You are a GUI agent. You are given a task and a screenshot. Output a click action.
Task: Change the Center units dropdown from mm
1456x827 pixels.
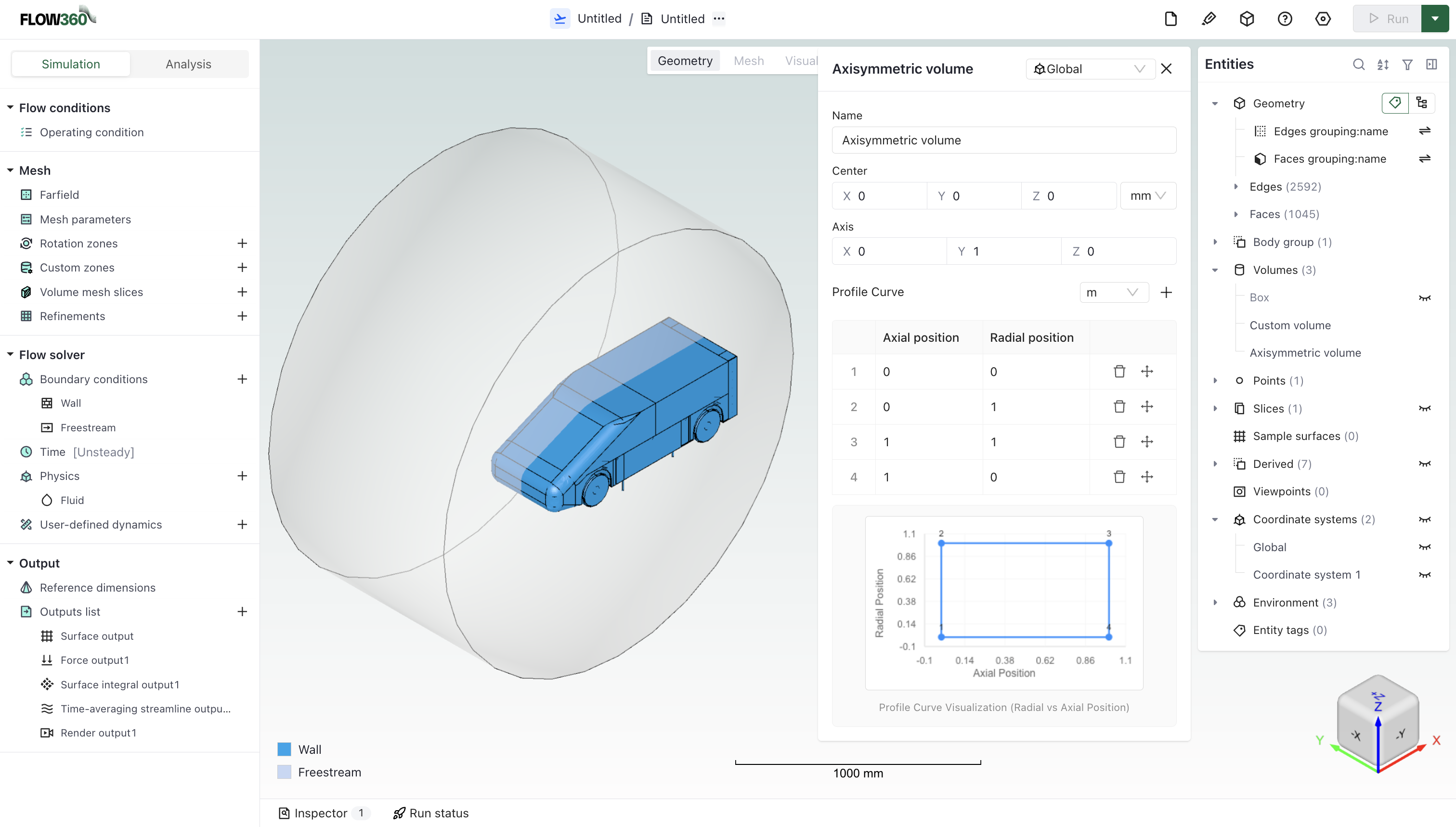(x=1147, y=195)
